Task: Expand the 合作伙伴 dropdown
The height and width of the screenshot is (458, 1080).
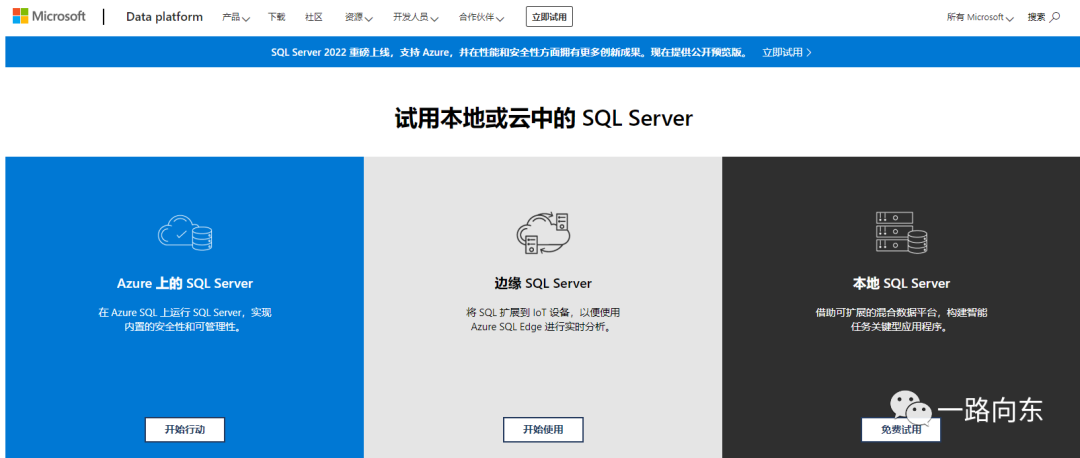Action: [481, 17]
